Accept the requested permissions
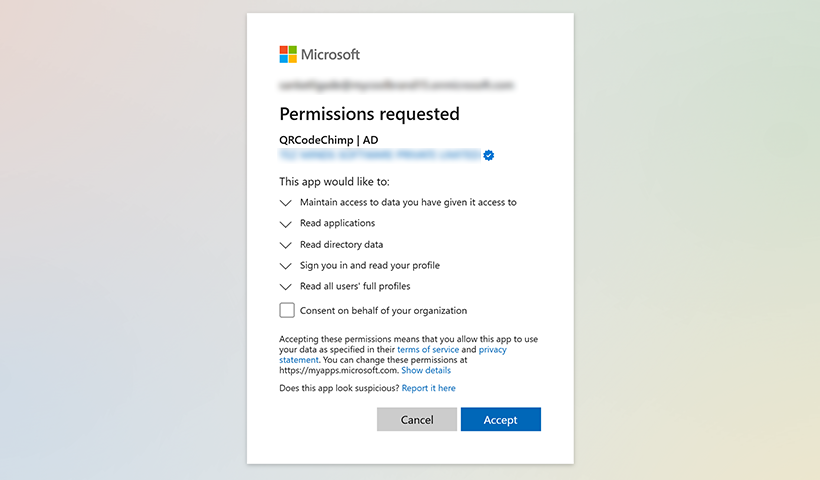Image resolution: width=820 pixels, height=480 pixels. (x=500, y=419)
